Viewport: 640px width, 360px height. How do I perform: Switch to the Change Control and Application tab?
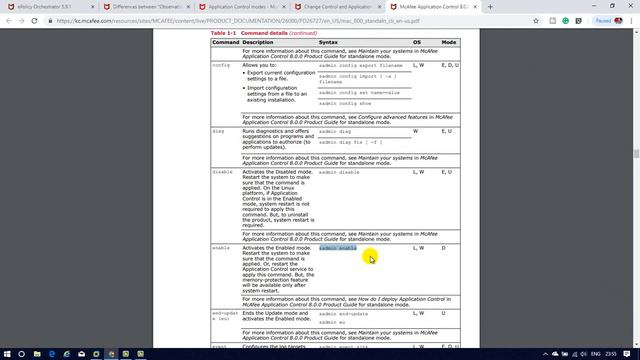tap(338, 7)
